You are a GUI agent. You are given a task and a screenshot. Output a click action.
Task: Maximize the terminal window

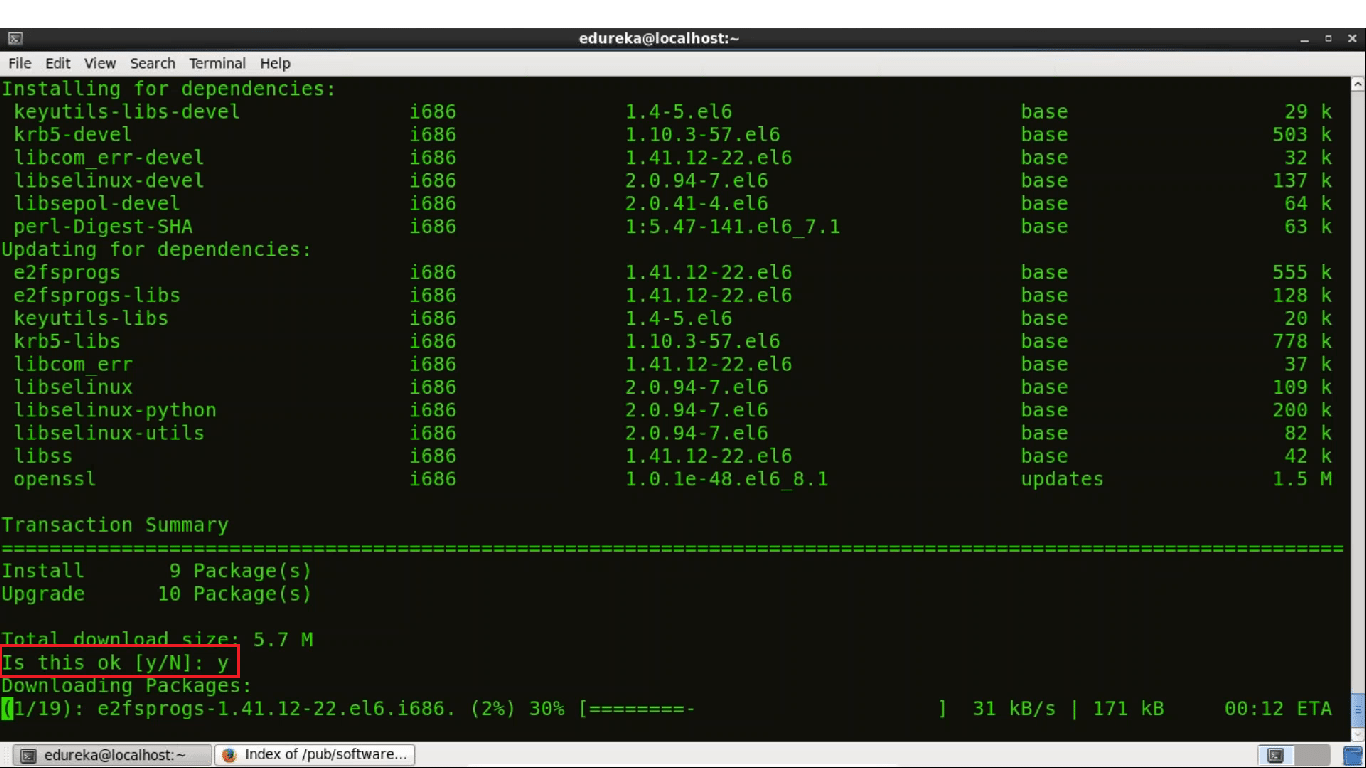click(1328, 39)
